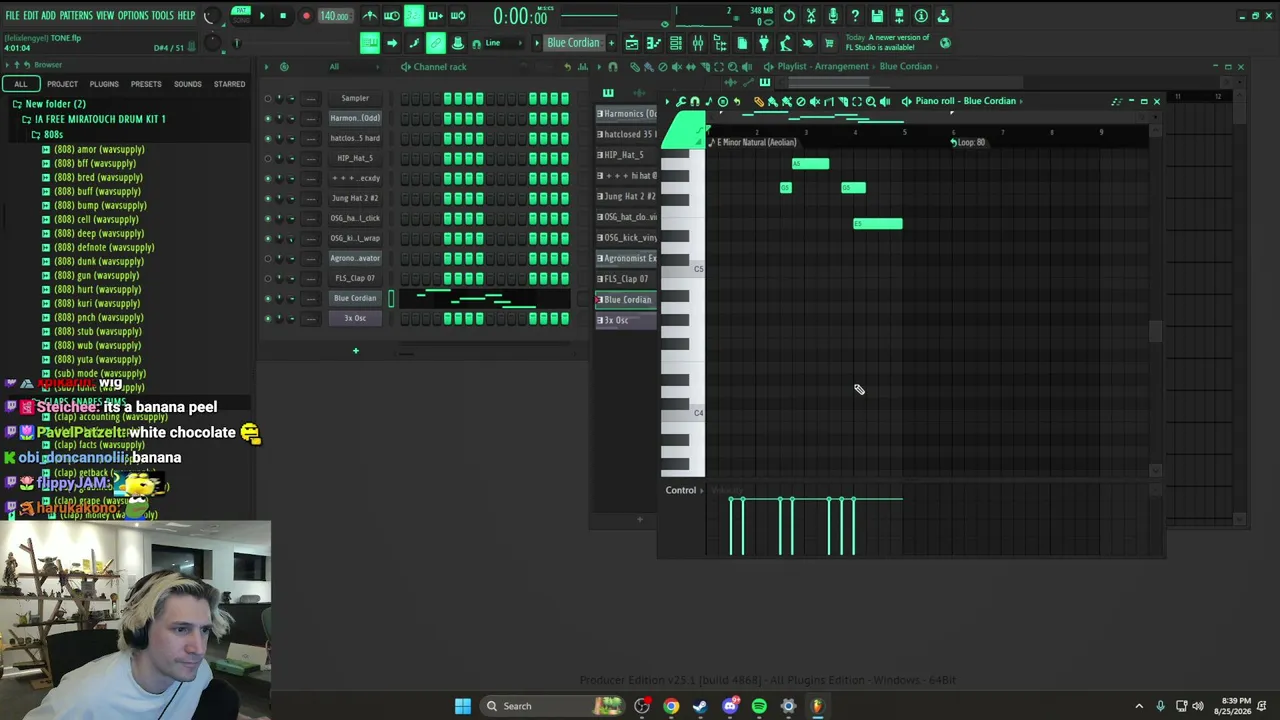Open the Line snap dropdown
Viewport: 1280px width, 720px height.
point(502,43)
